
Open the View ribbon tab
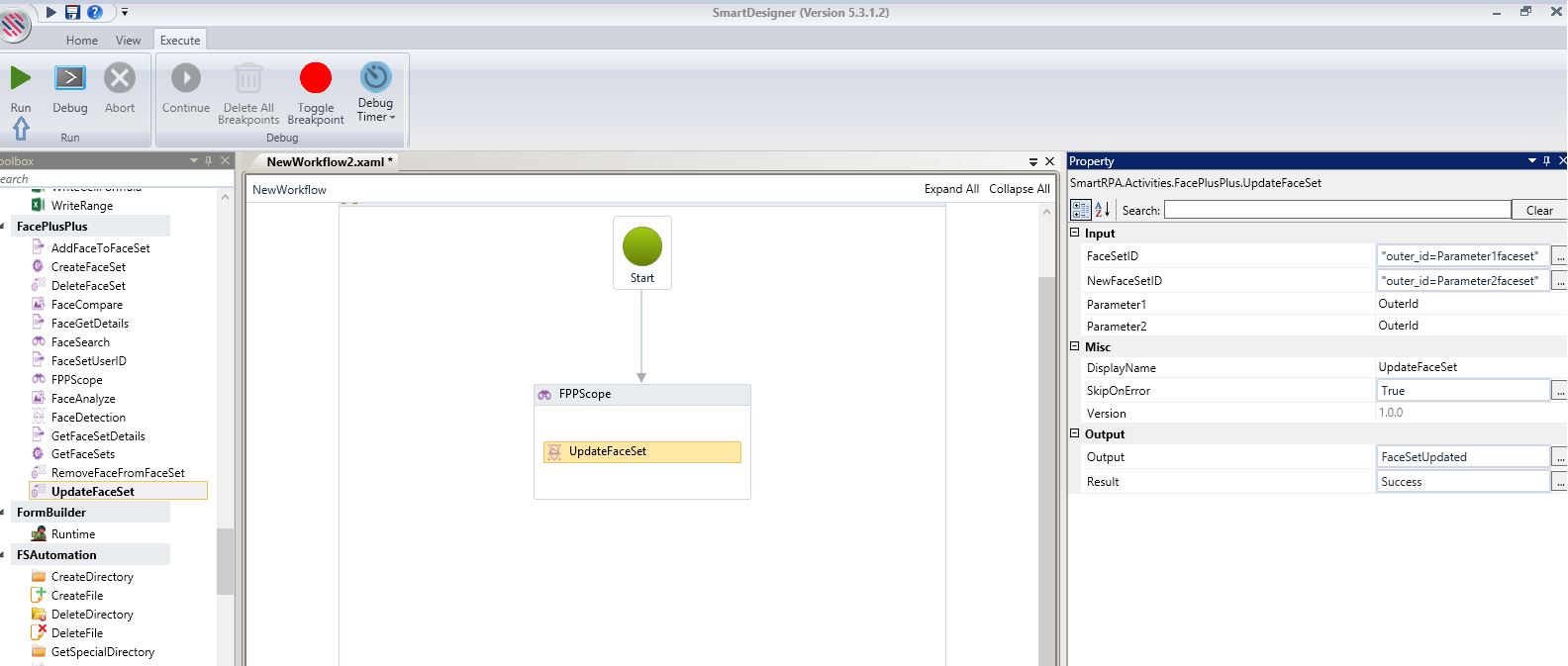pos(129,41)
